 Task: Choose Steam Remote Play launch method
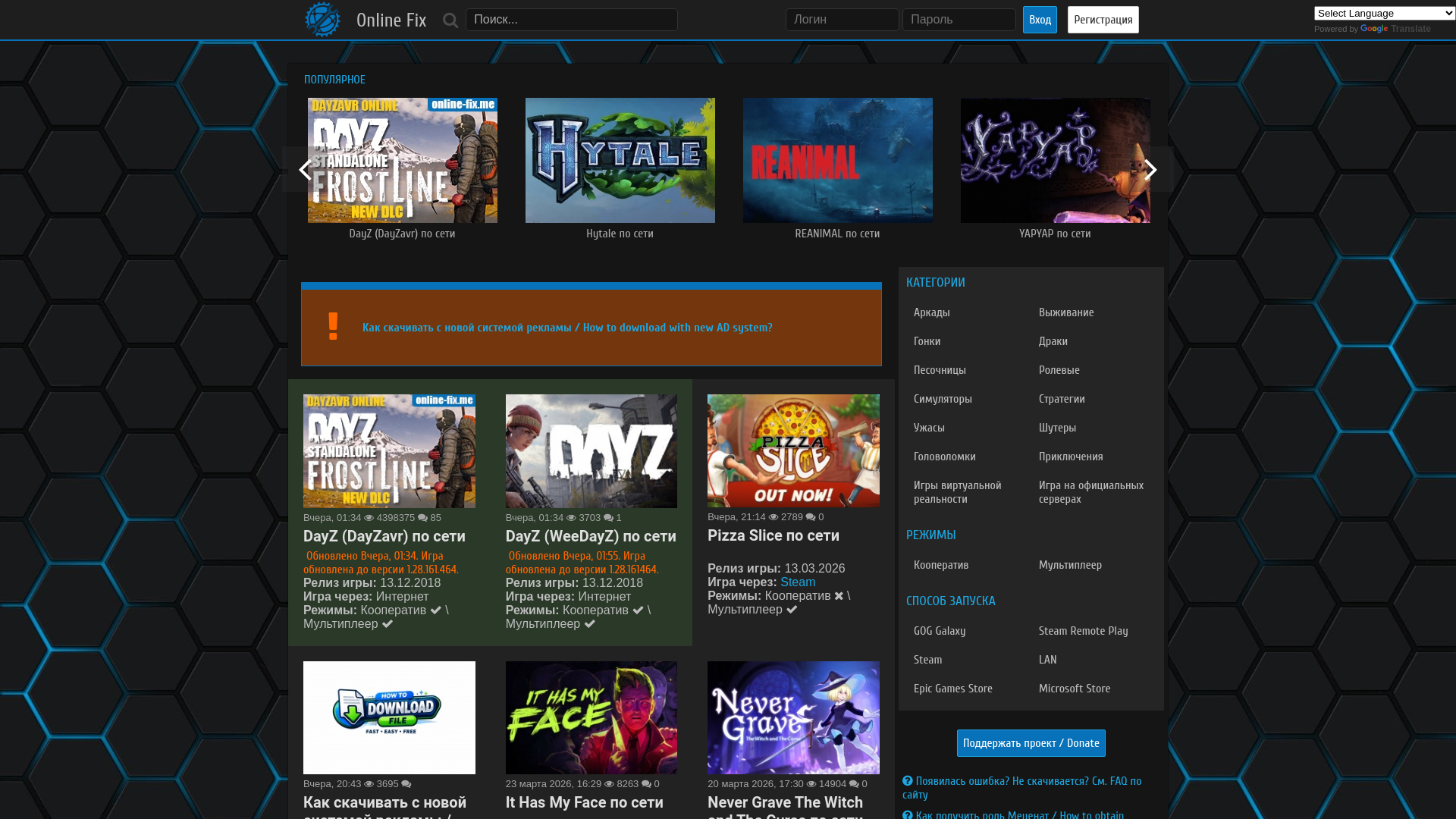(1083, 631)
